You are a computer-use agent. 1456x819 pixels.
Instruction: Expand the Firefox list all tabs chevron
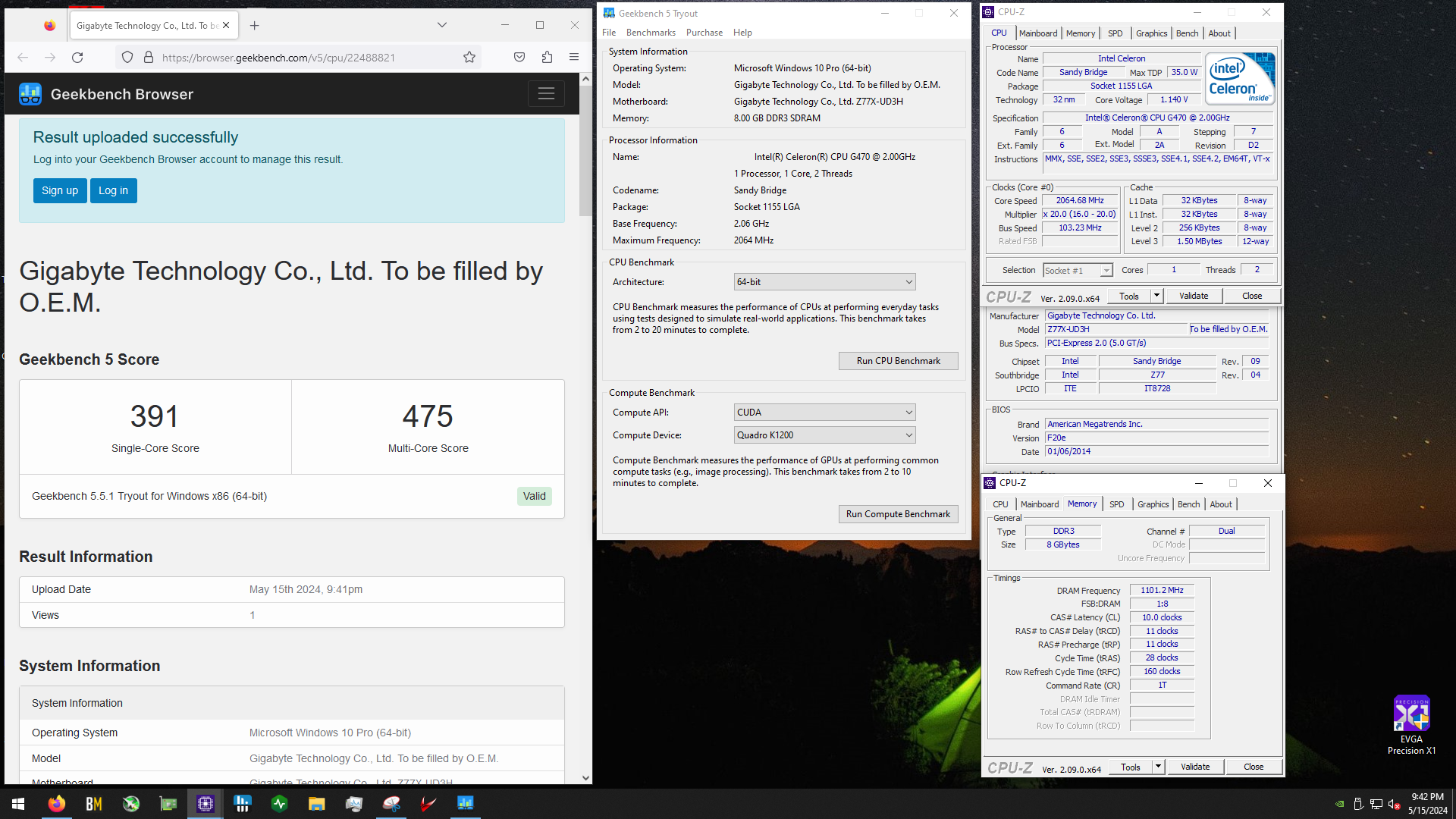442,25
